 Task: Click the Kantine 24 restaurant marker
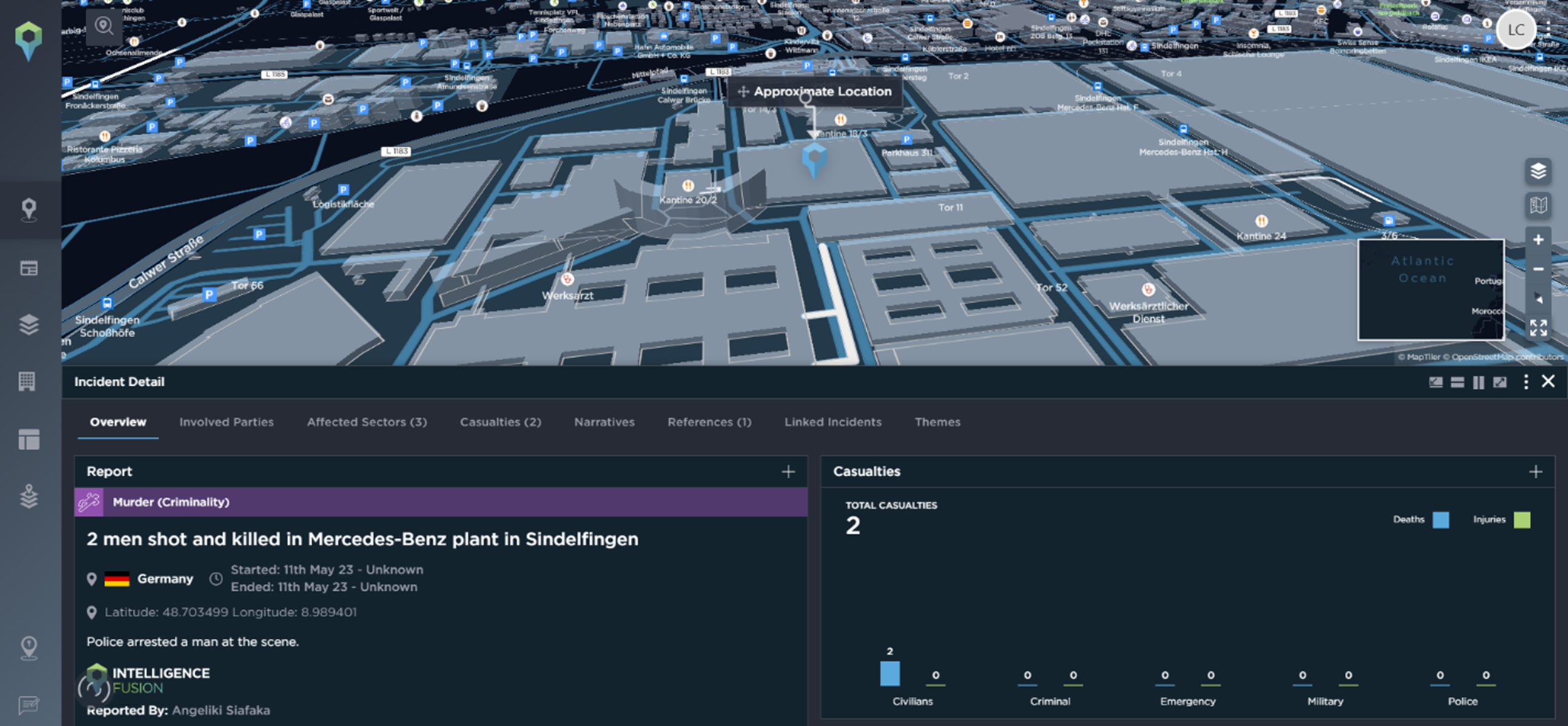coord(1262,221)
